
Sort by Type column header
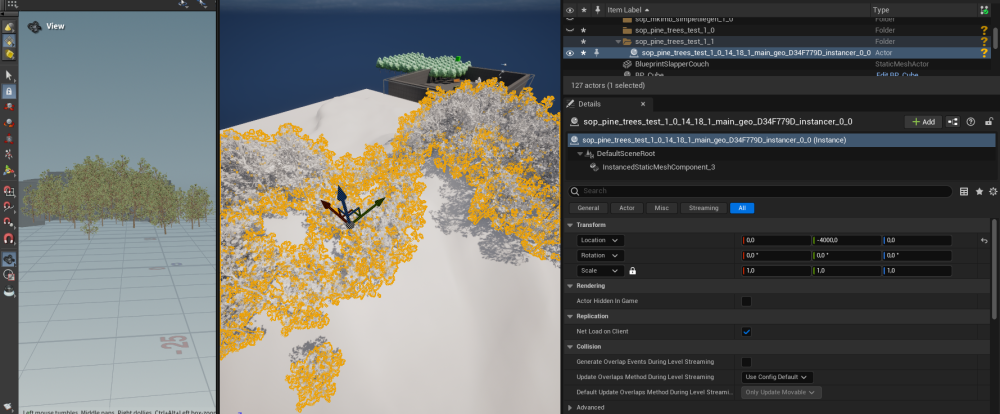[x=881, y=10]
